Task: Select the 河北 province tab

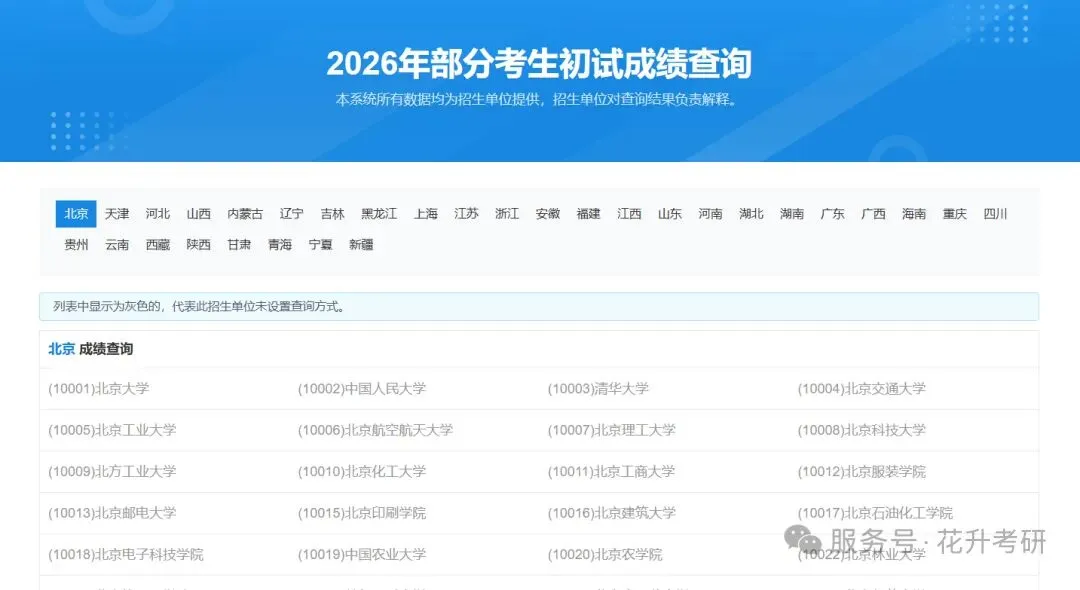Action: [x=158, y=214]
